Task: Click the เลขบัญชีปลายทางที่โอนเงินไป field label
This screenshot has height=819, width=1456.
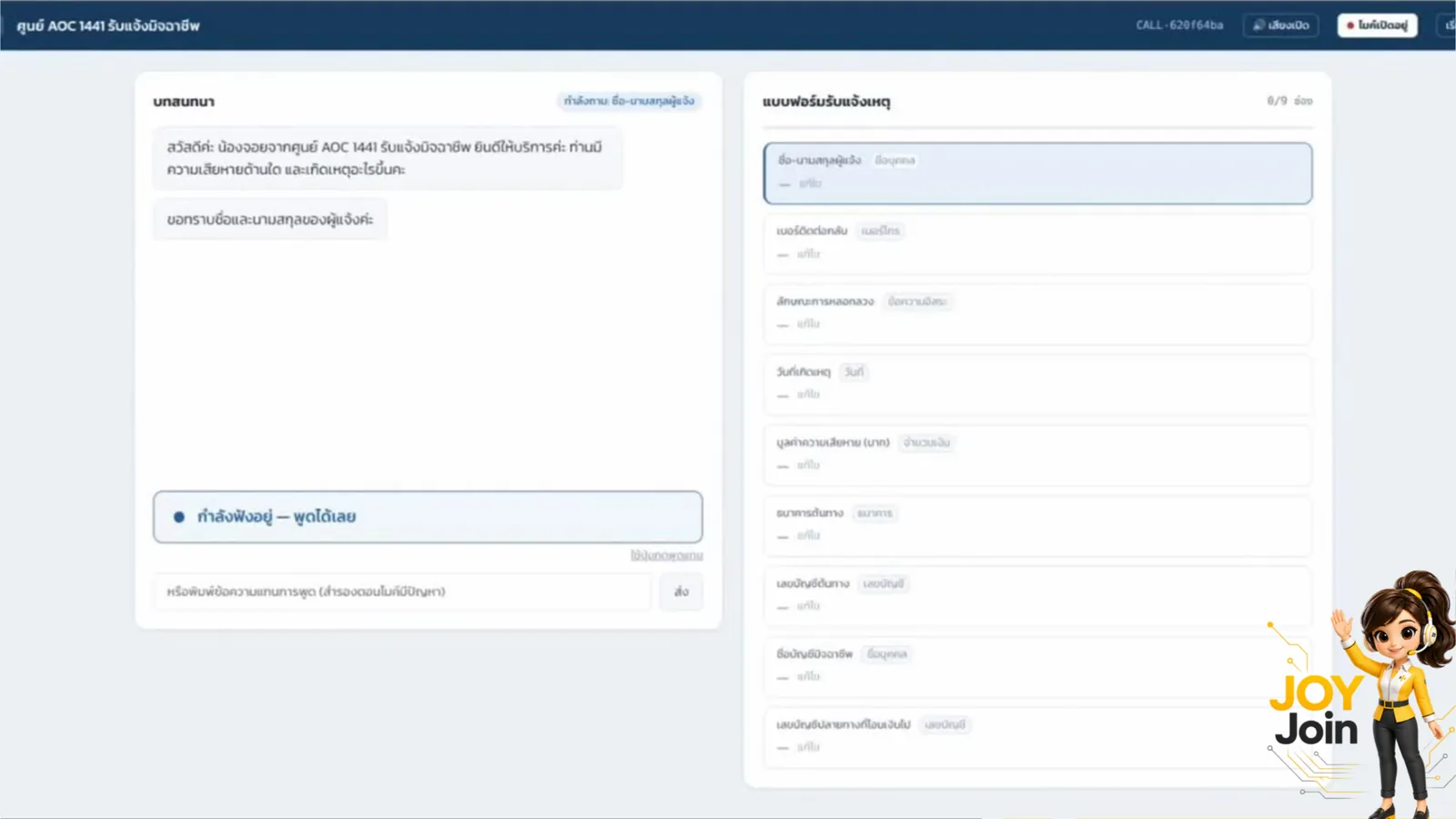Action: click(843, 724)
